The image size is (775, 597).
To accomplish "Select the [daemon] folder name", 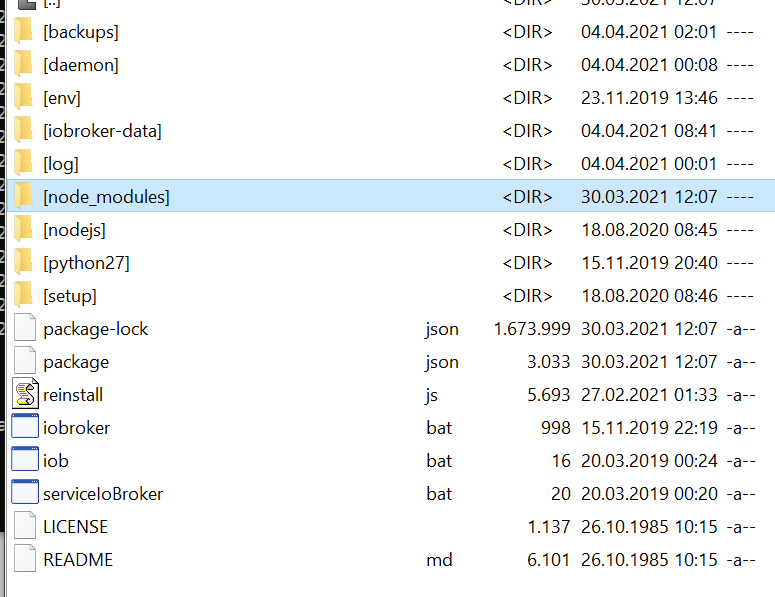I will [81, 66].
